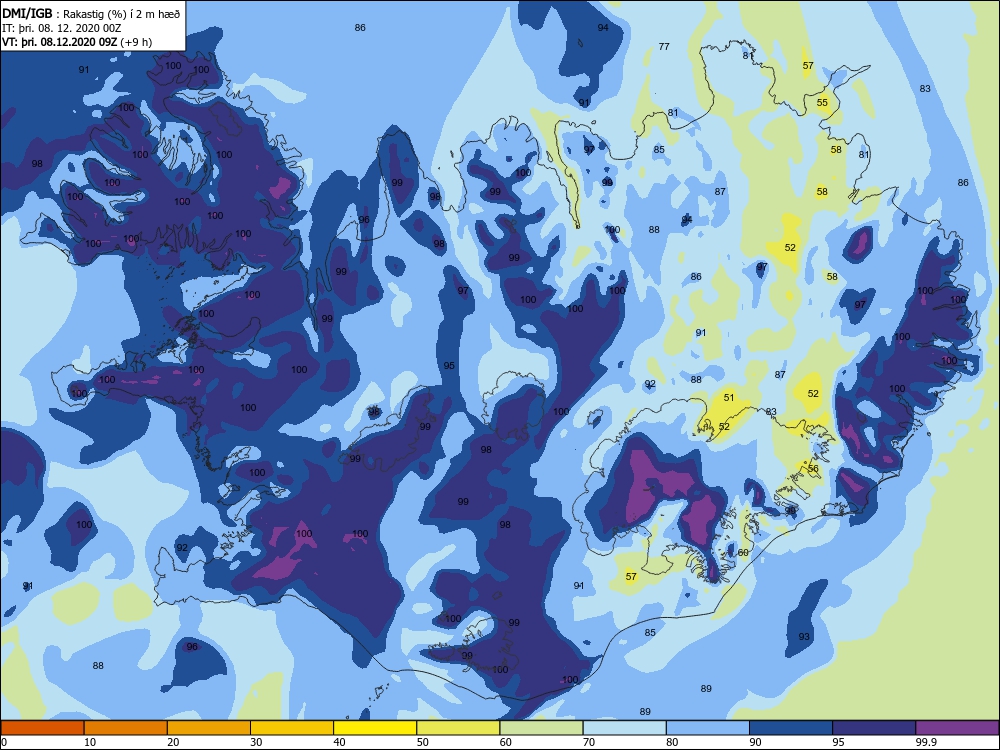Image resolution: width=1000 pixels, height=750 pixels.
Task: Click the legend scale label 70
Action: [x=589, y=742]
